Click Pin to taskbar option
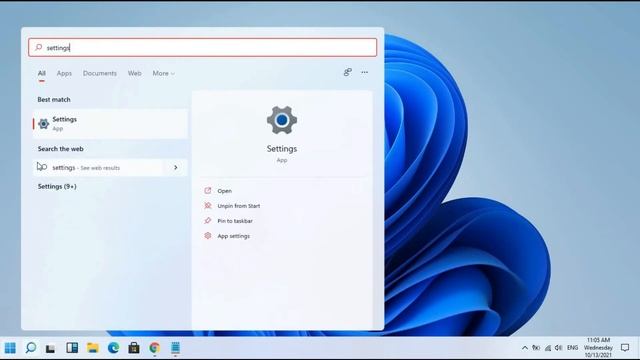The height and width of the screenshot is (360, 640). pyautogui.click(x=235, y=221)
